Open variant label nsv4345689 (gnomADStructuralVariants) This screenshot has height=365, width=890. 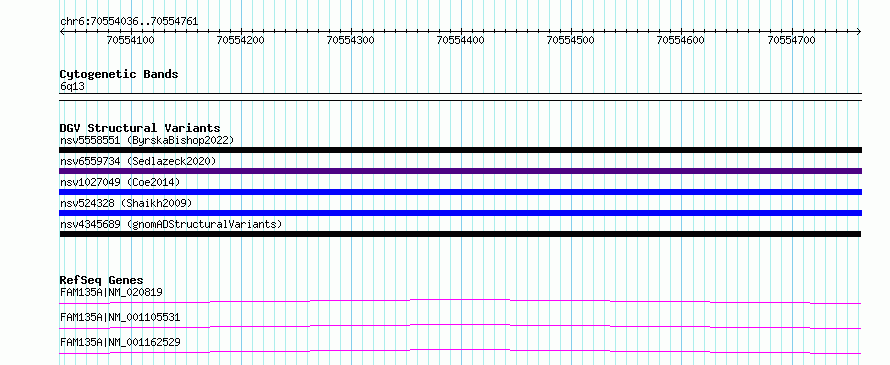tap(171, 224)
